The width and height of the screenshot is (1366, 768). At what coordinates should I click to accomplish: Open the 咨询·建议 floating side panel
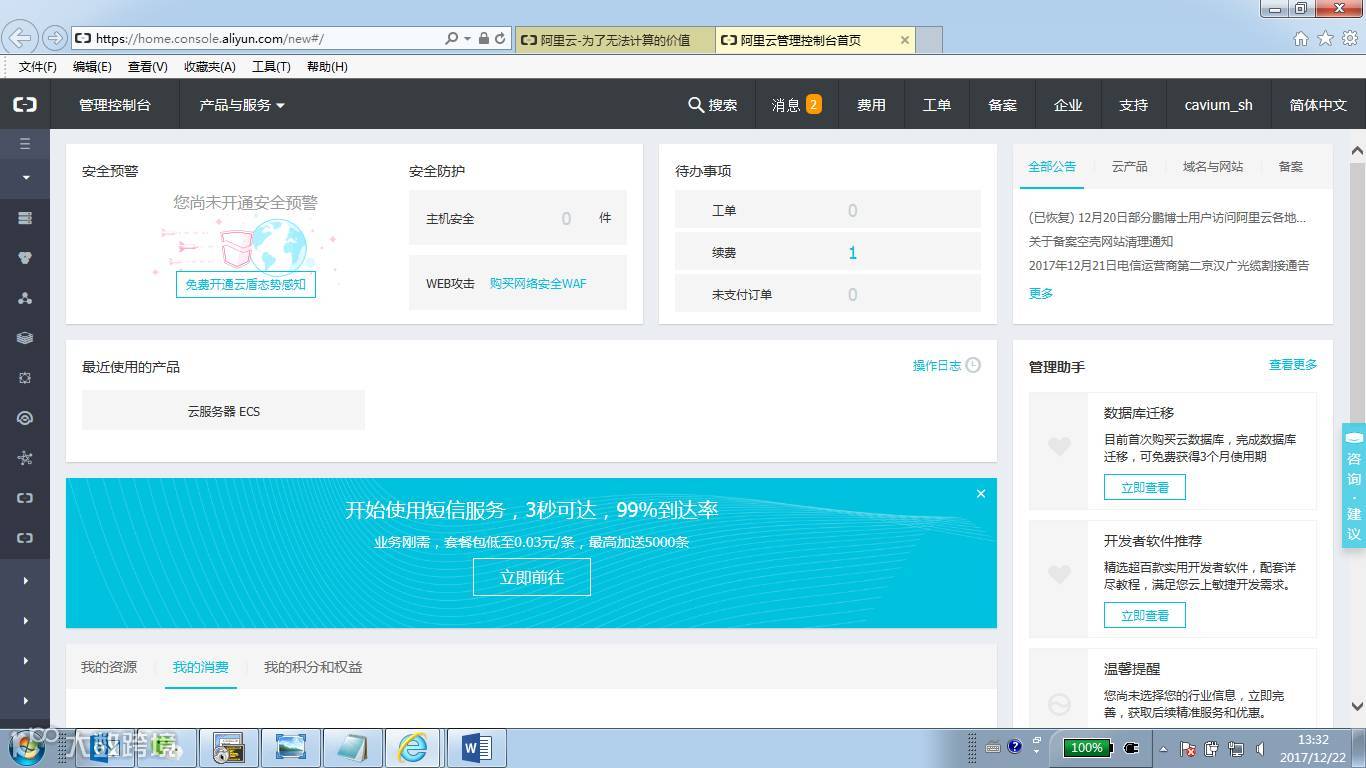click(1354, 486)
